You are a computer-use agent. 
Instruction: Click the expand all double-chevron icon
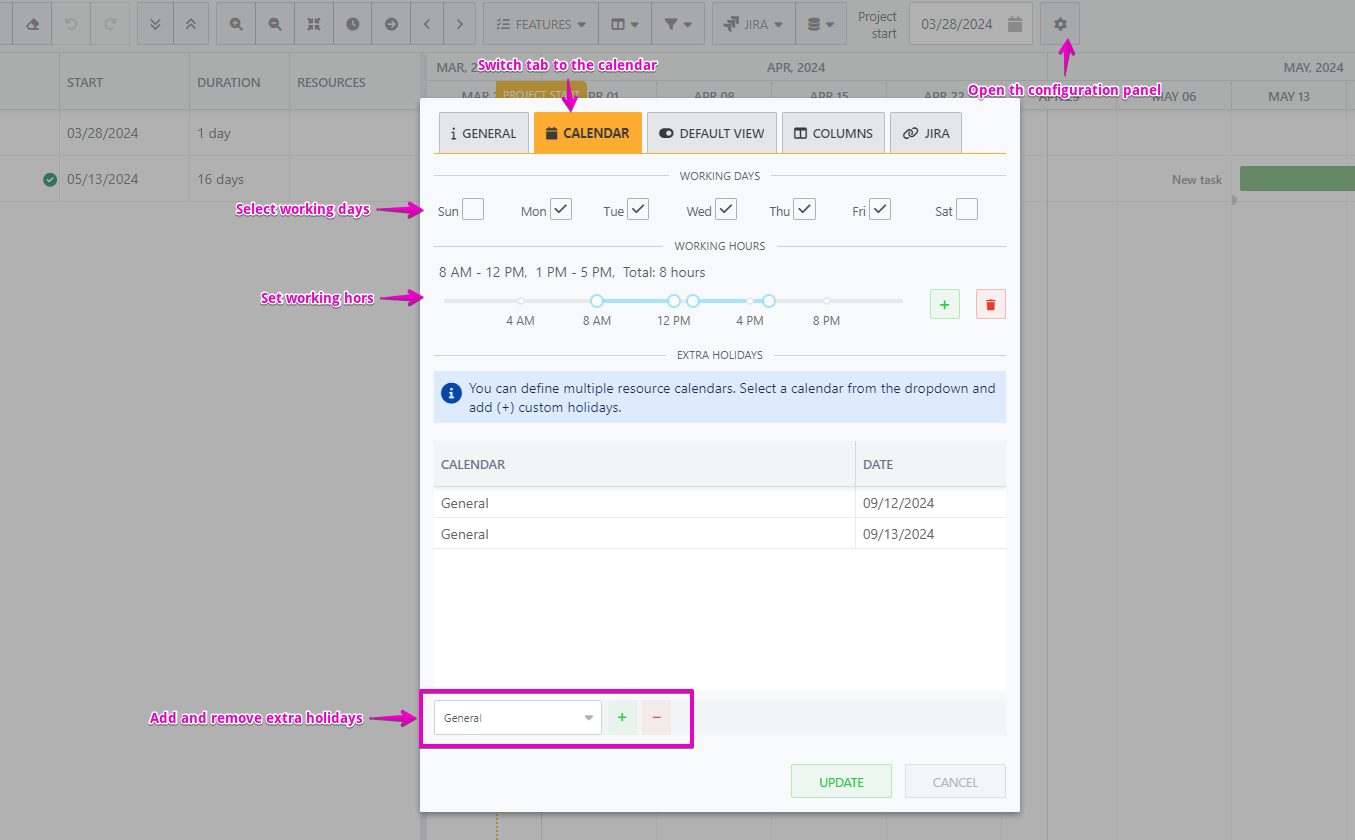click(x=155, y=24)
